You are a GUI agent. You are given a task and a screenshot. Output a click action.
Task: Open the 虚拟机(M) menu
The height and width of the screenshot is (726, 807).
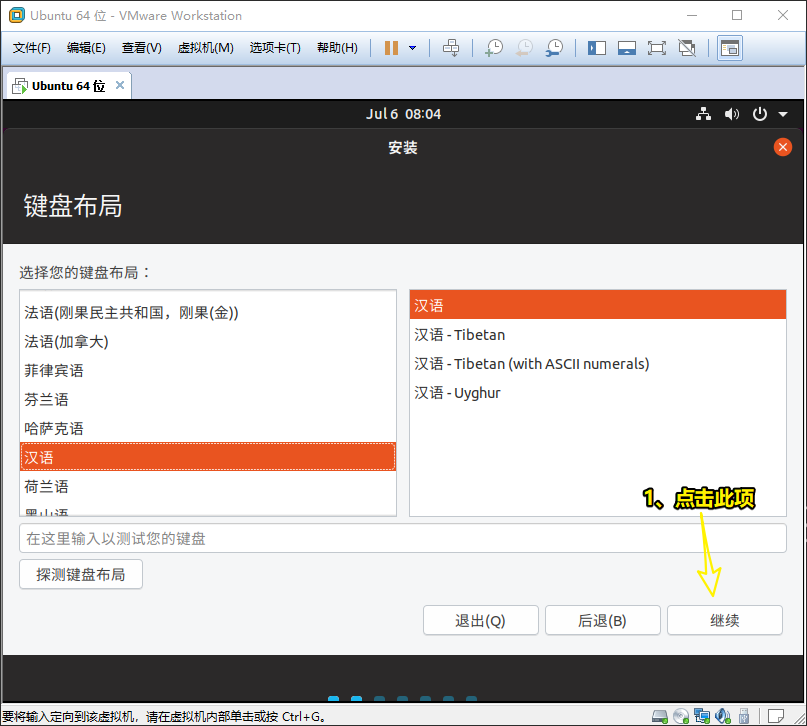click(205, 48)
